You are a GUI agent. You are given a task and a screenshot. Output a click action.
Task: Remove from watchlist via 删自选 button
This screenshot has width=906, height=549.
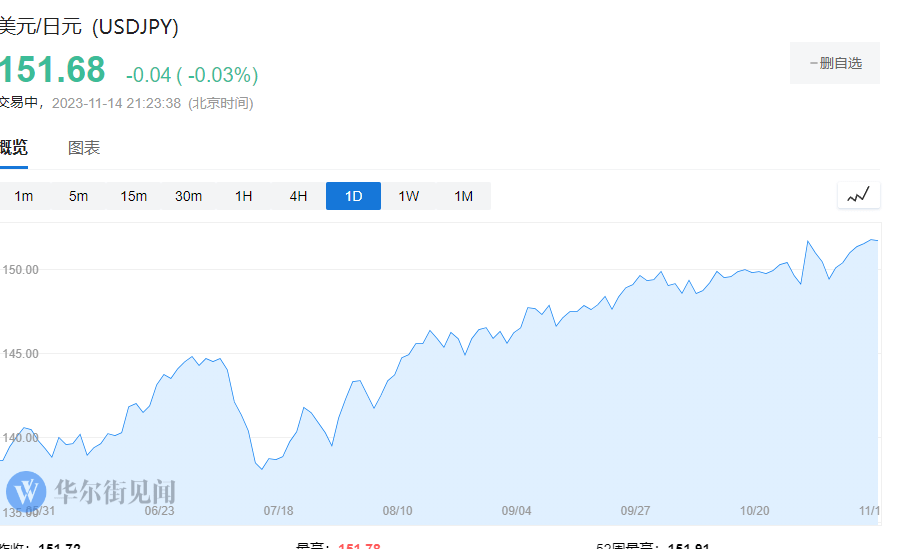pos(834,63)
